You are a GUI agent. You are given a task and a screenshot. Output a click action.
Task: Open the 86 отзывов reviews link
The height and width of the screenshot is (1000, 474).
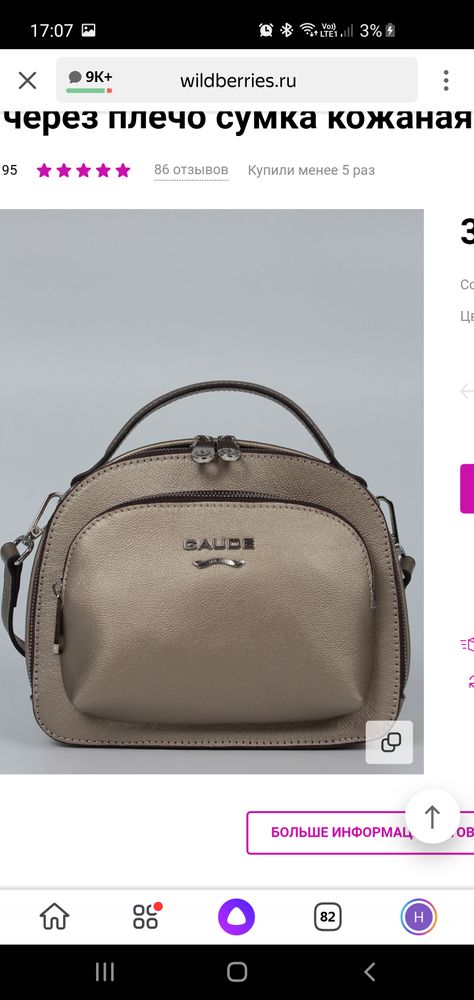pos(191,170)
